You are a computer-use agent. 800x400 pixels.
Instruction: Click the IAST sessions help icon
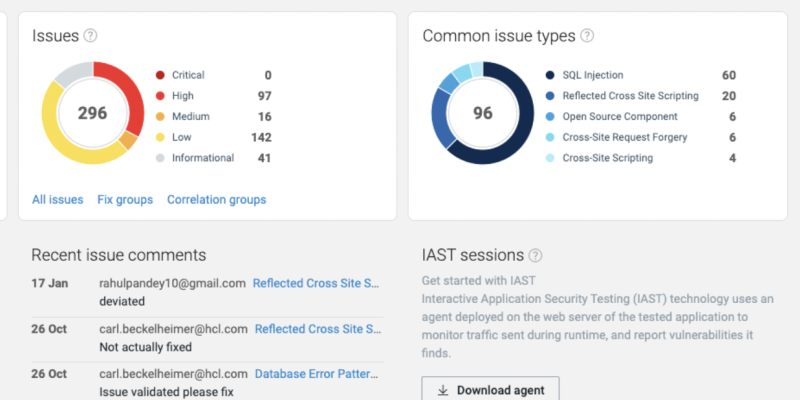[536, 256]
